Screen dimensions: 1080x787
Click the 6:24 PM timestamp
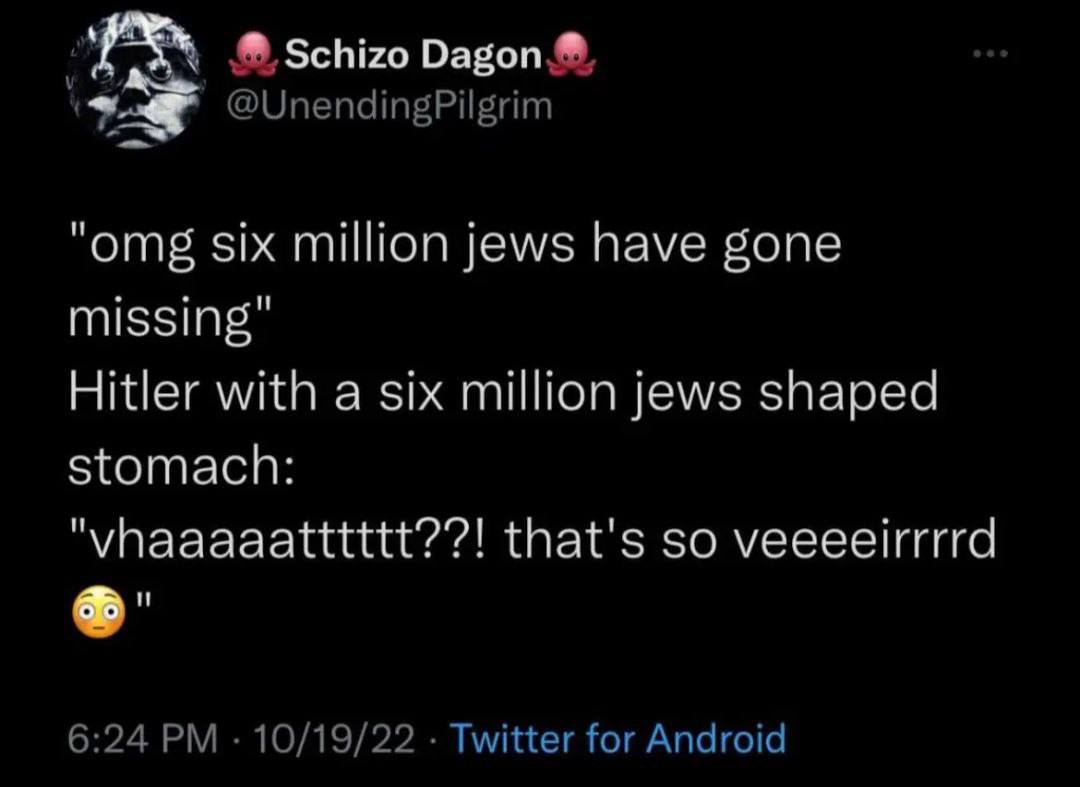[142, 739]
